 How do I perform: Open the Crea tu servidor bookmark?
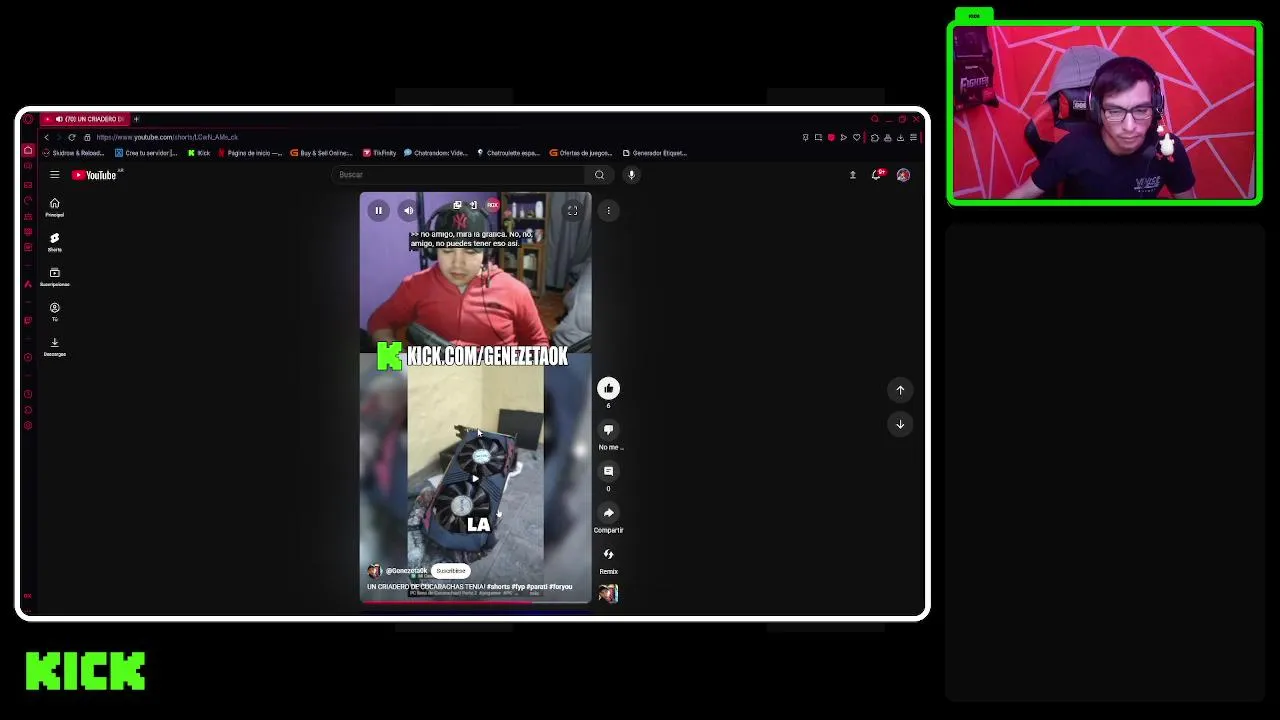tap(146, 153)
